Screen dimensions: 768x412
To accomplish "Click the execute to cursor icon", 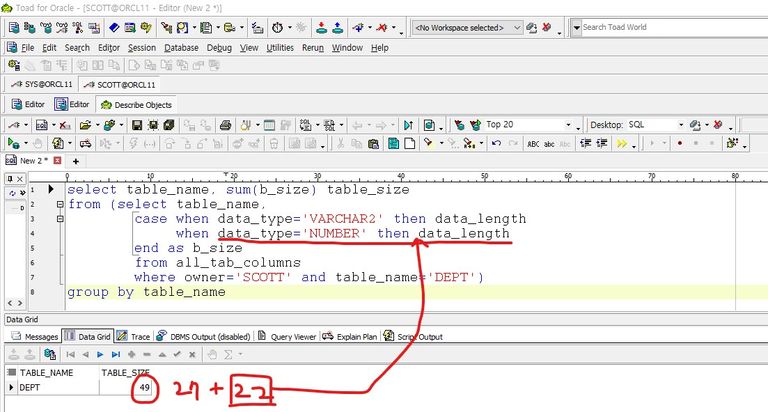I will tap(408, 125).
